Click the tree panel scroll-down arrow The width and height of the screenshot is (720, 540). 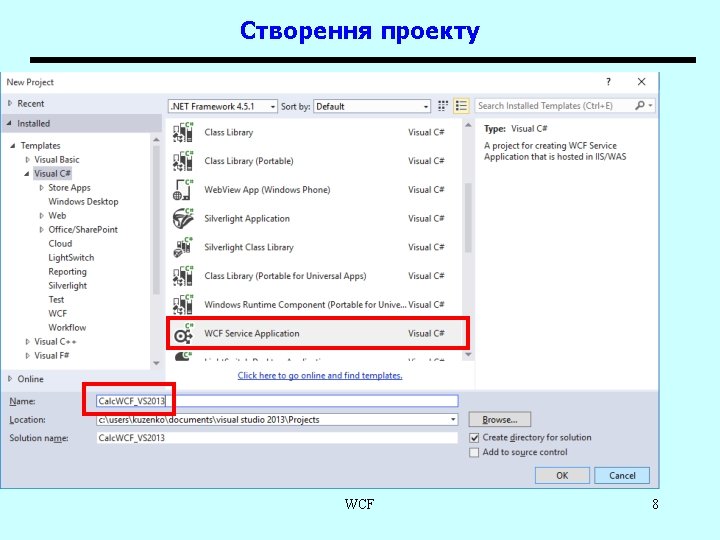tap(156, 363)
